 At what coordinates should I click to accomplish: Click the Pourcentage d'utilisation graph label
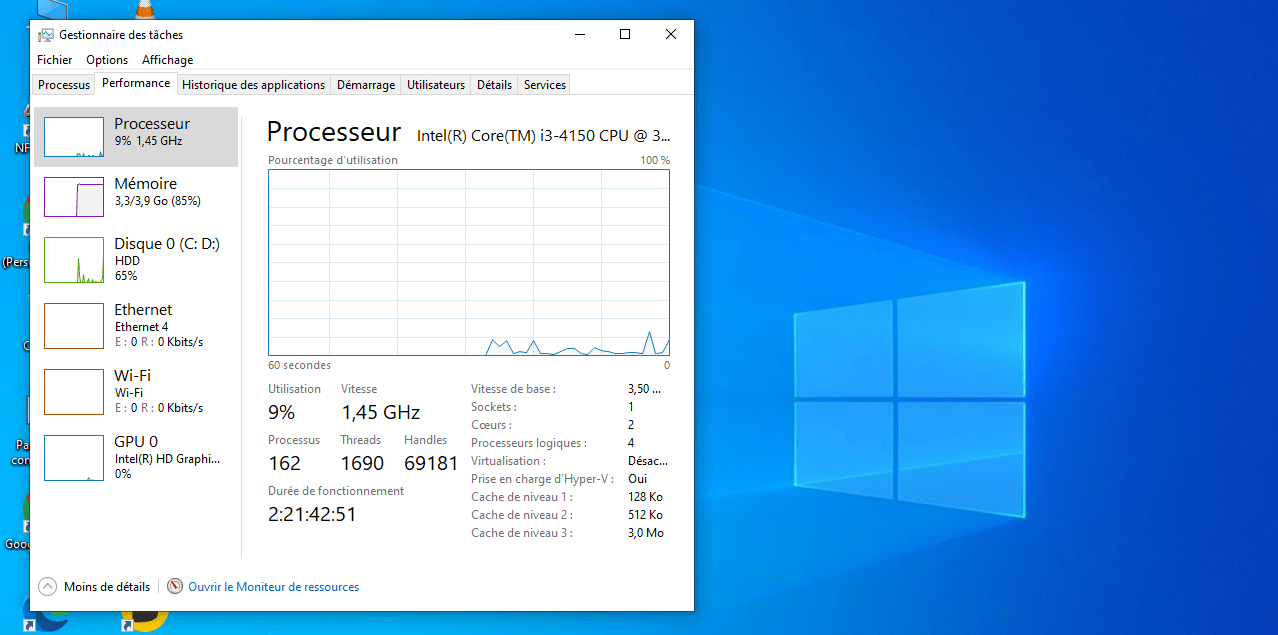[x=333, y=160]
